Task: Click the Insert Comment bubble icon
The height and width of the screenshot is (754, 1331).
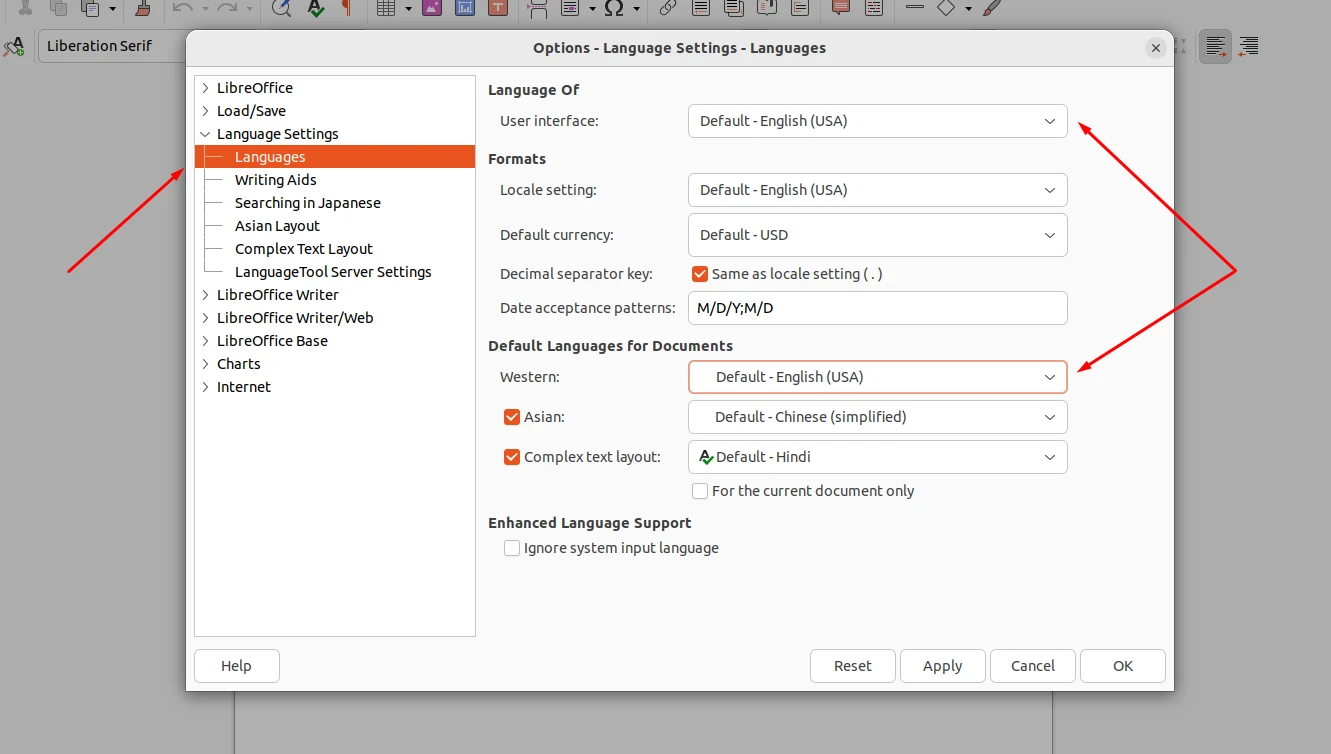Action: click(841, 8)
